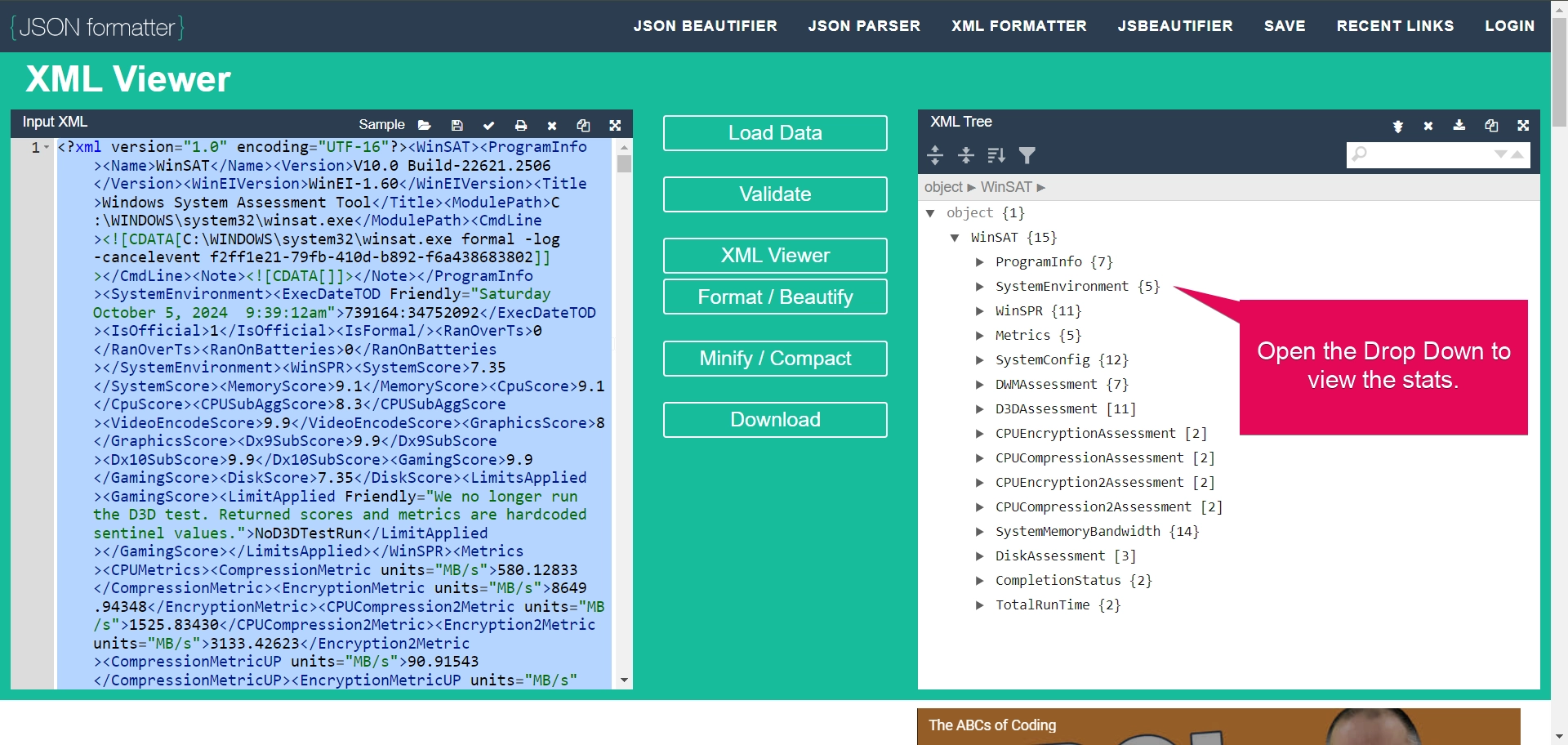This screenshot has height=745, width=1568.
Task: Expand the CPUEncryptionAssessment node
Action: [979, 434]
